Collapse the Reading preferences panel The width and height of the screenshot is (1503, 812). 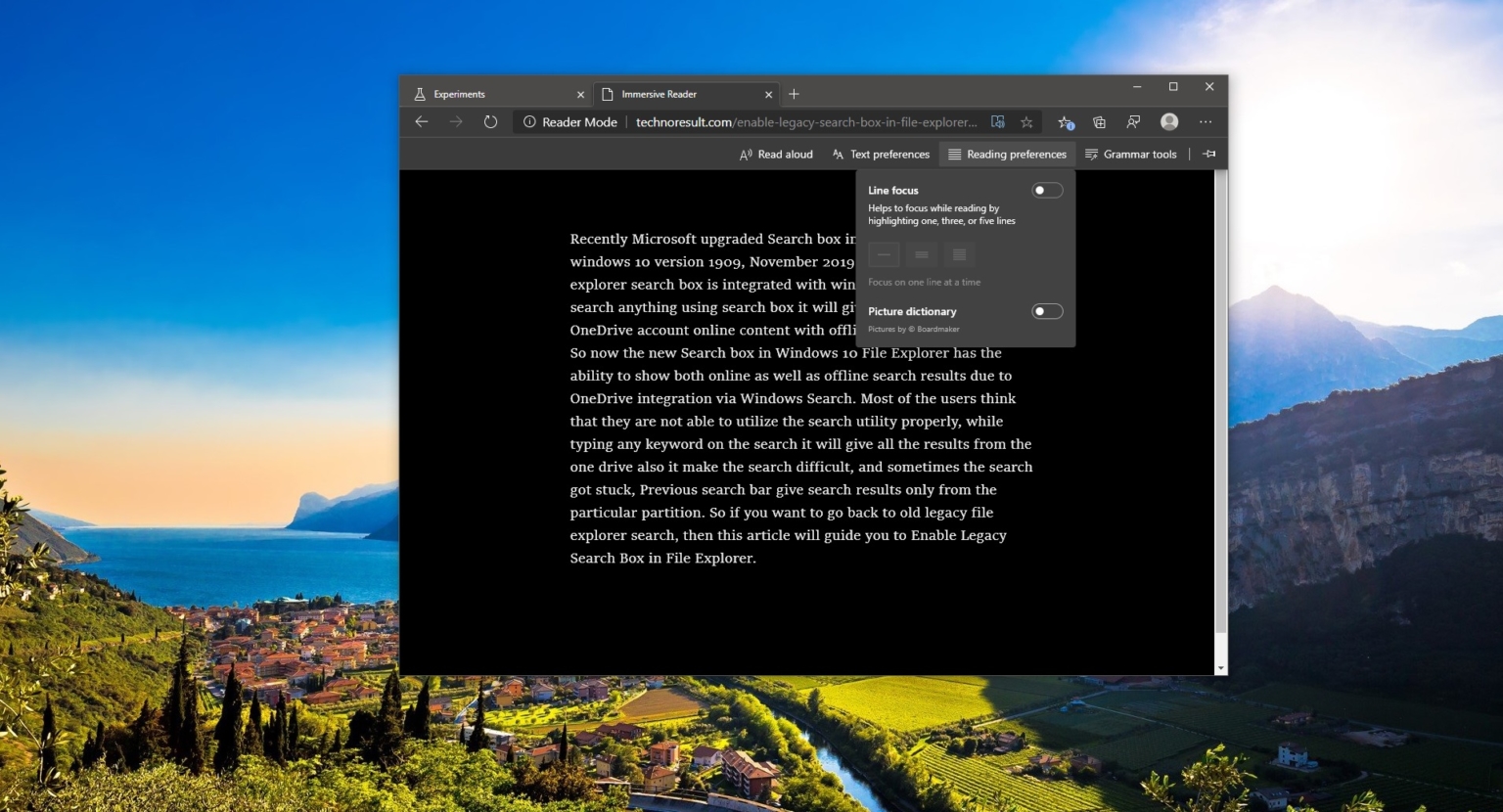(1007, 155)
